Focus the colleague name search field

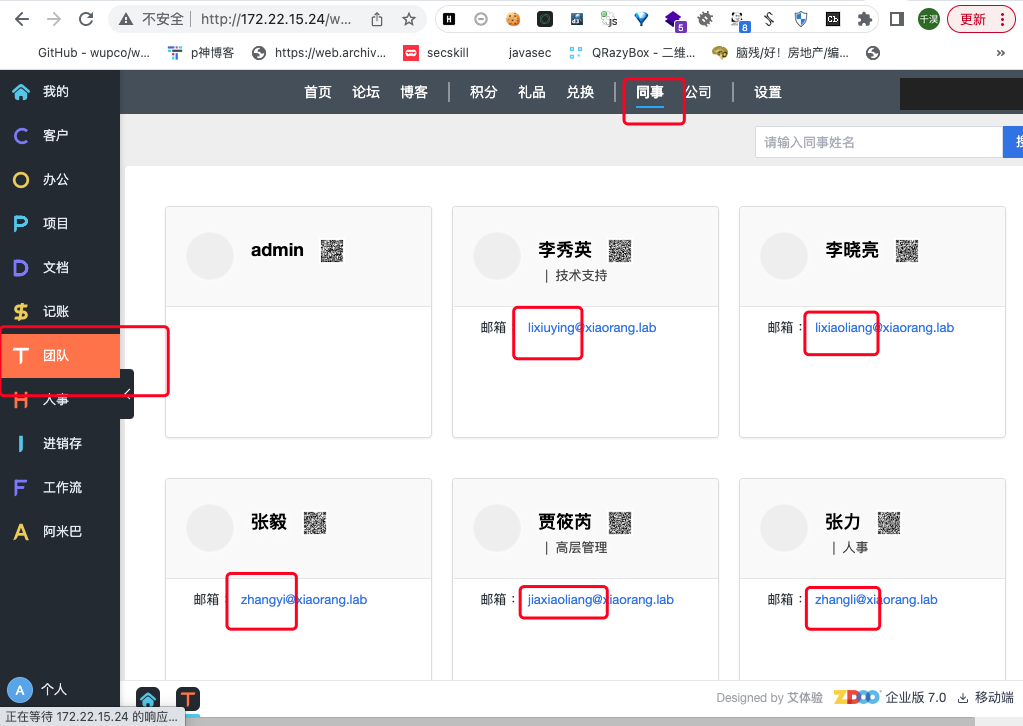(879, 142)
